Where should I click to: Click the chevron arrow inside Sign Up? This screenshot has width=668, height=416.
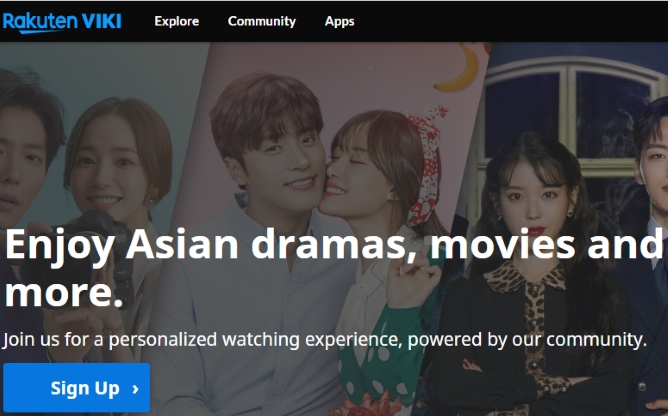pyautogui.click(x=135, y=389)
